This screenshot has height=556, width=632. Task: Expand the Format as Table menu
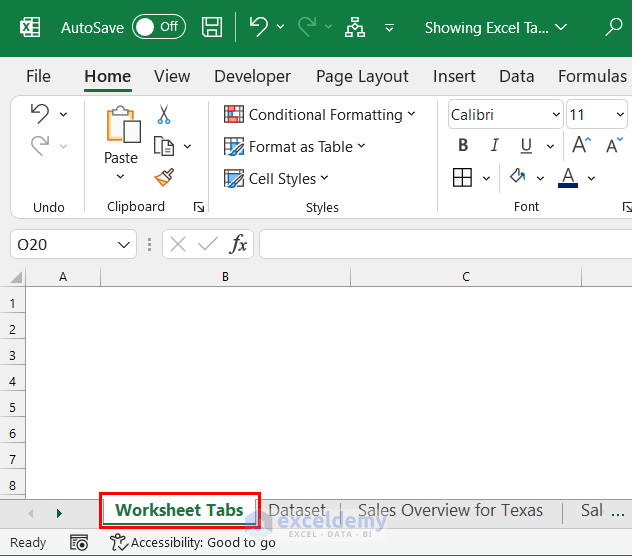[x=295, y=146]
